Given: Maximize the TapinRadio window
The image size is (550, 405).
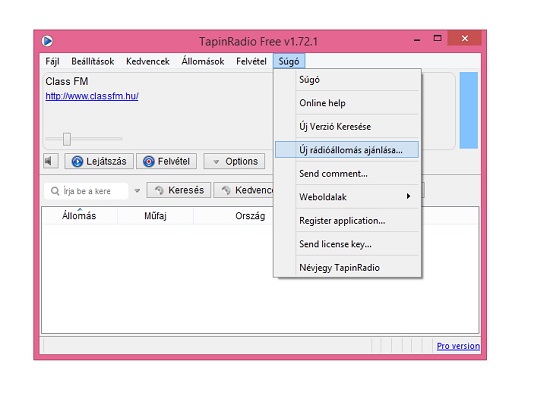Looking at the screenshot, I should 437,38.
